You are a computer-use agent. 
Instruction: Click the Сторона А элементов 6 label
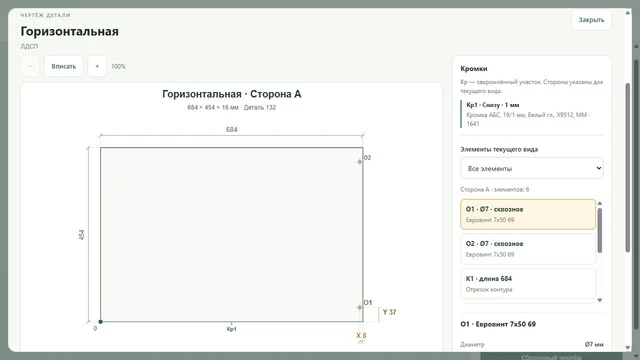(x=495, y=189)
